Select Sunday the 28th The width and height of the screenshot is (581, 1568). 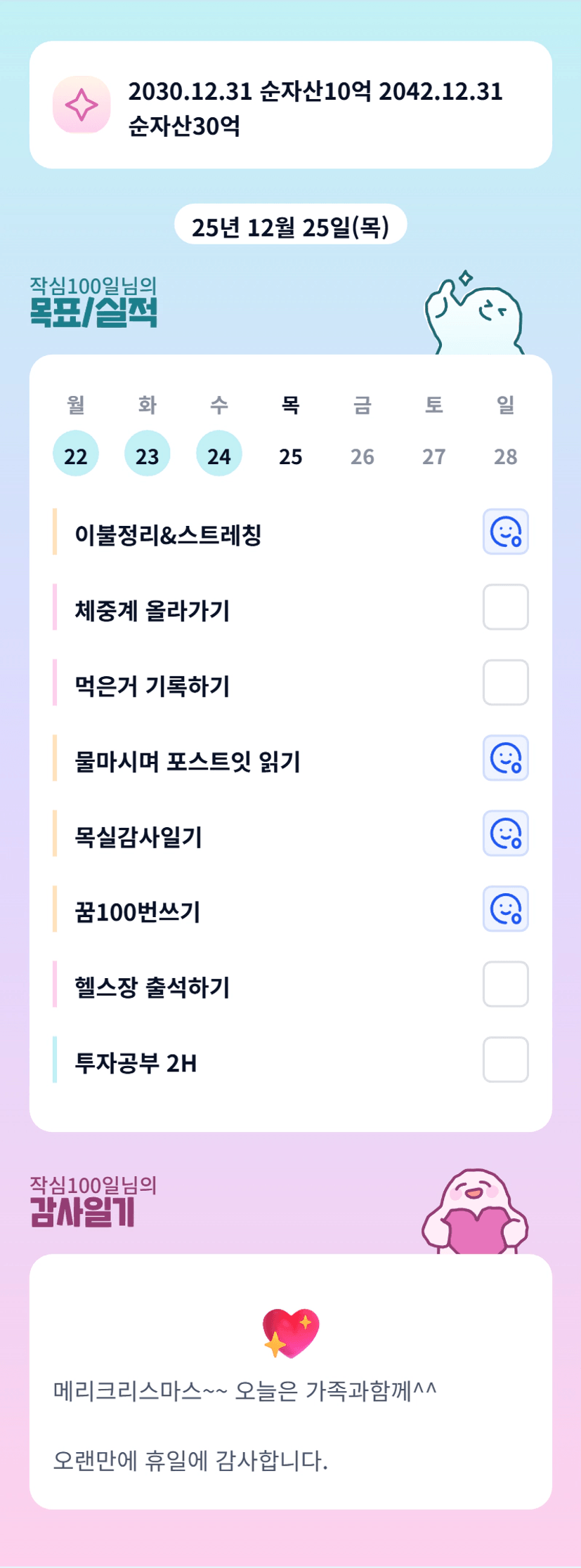(x=506, y=456)
